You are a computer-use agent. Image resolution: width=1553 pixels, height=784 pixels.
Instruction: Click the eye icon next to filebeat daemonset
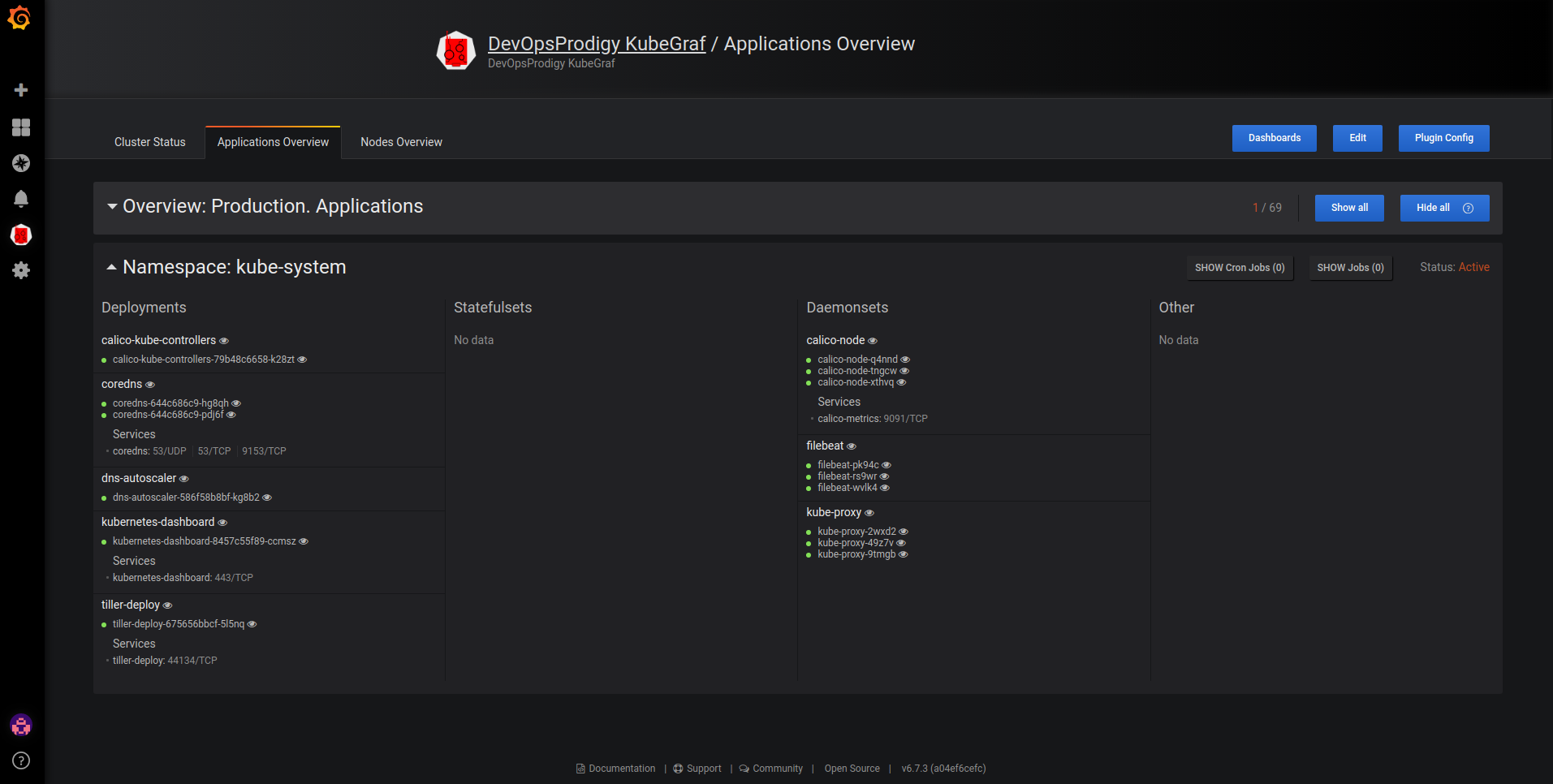click(852, 446)
